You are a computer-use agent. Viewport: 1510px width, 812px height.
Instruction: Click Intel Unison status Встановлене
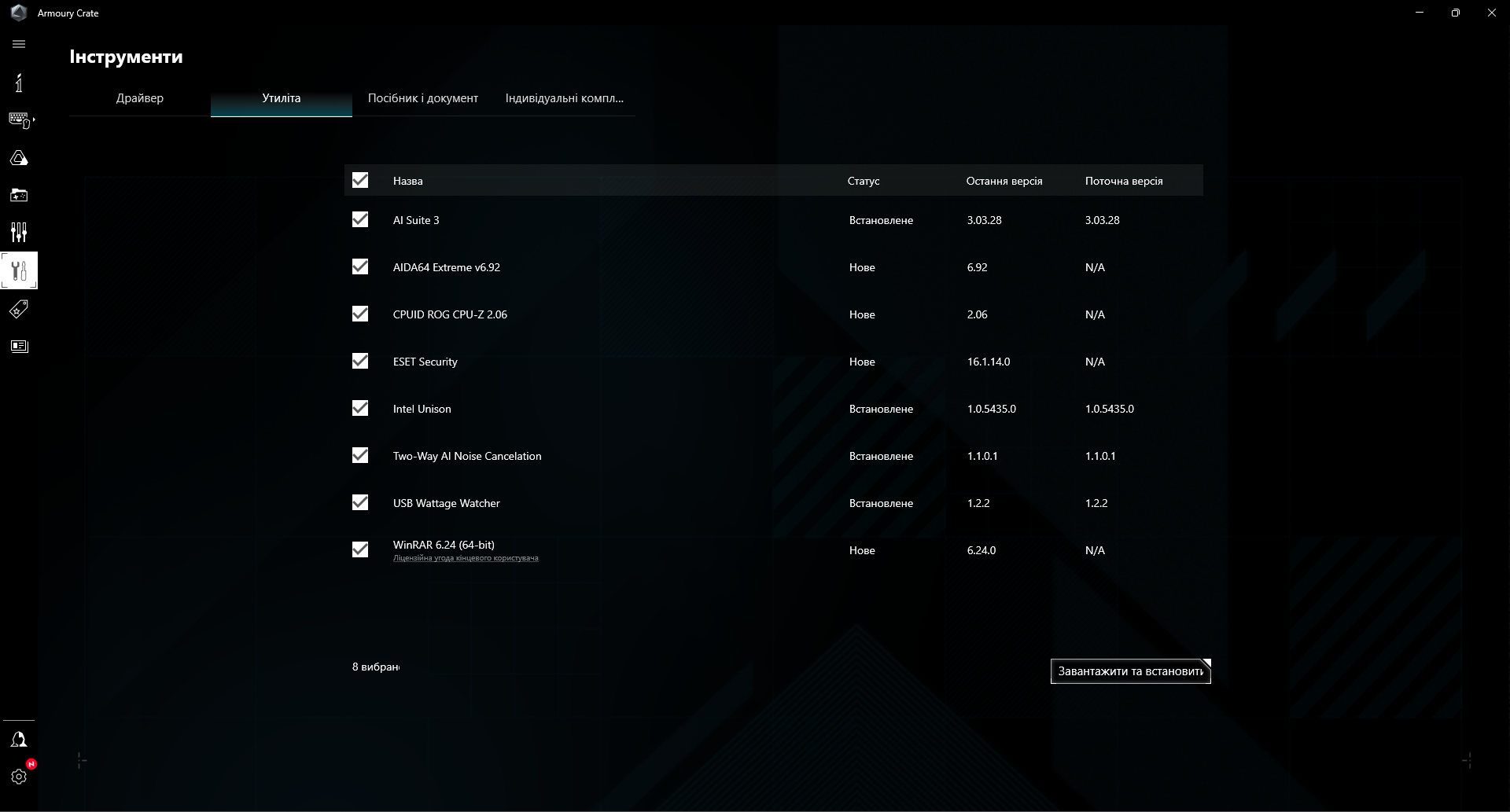[881, 409]
